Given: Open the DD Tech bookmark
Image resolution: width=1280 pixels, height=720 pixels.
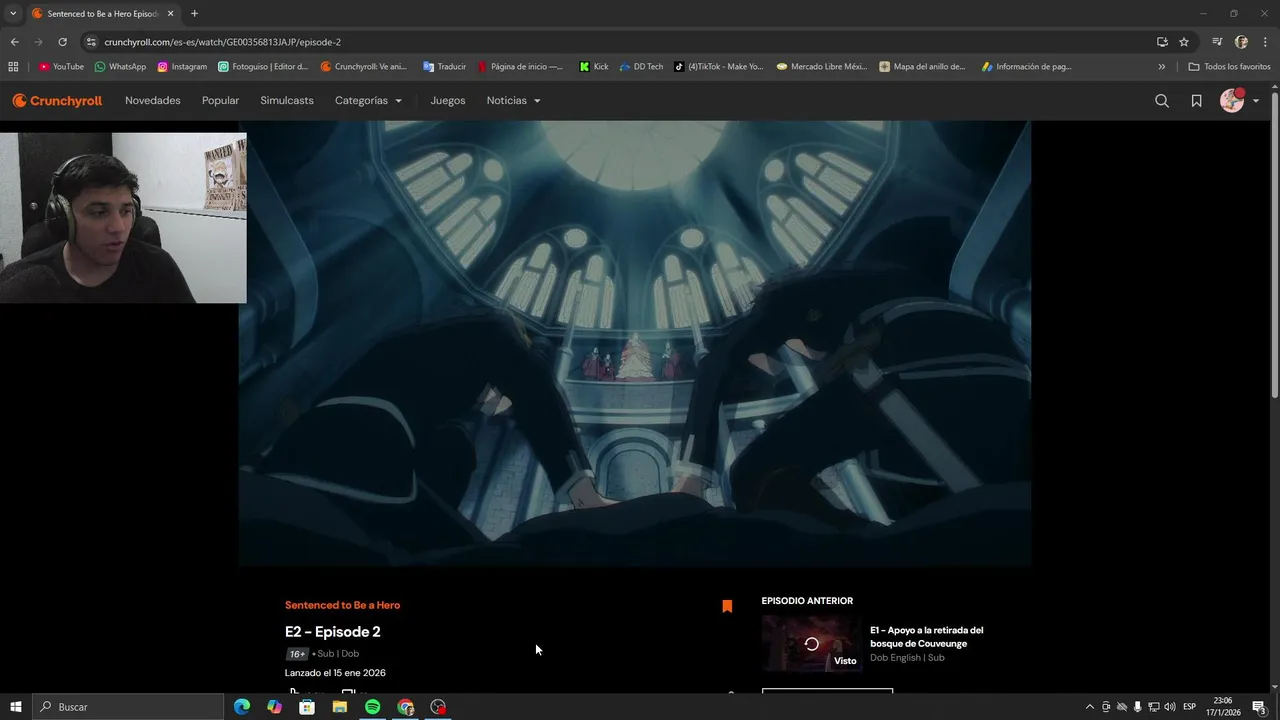Looking at the screenshot, I should tap(641, 67).
